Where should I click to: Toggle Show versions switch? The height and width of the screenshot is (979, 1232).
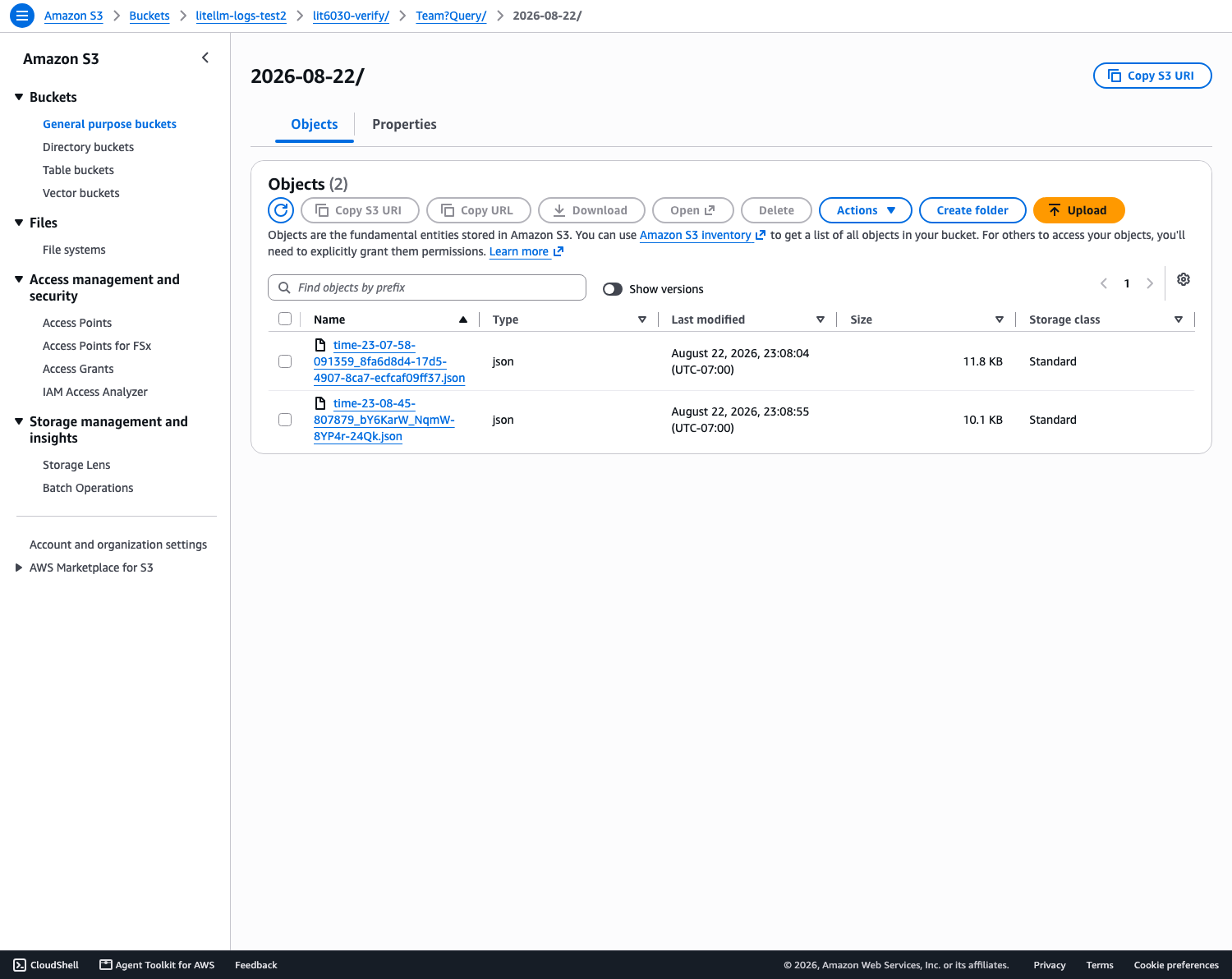point(613,289)
